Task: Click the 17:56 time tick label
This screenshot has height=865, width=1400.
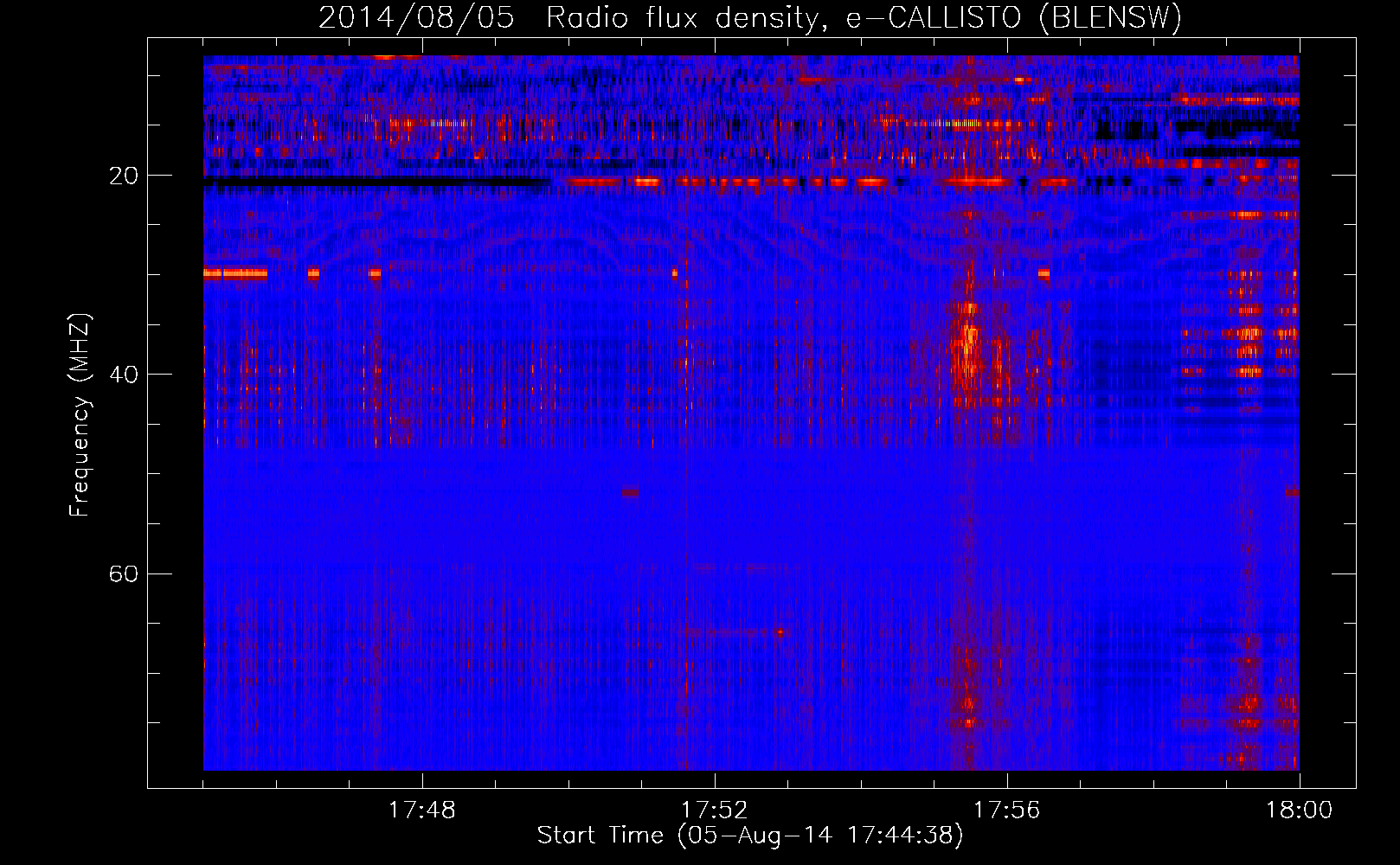Action: pyautogui.click(x=1006, y=811)
